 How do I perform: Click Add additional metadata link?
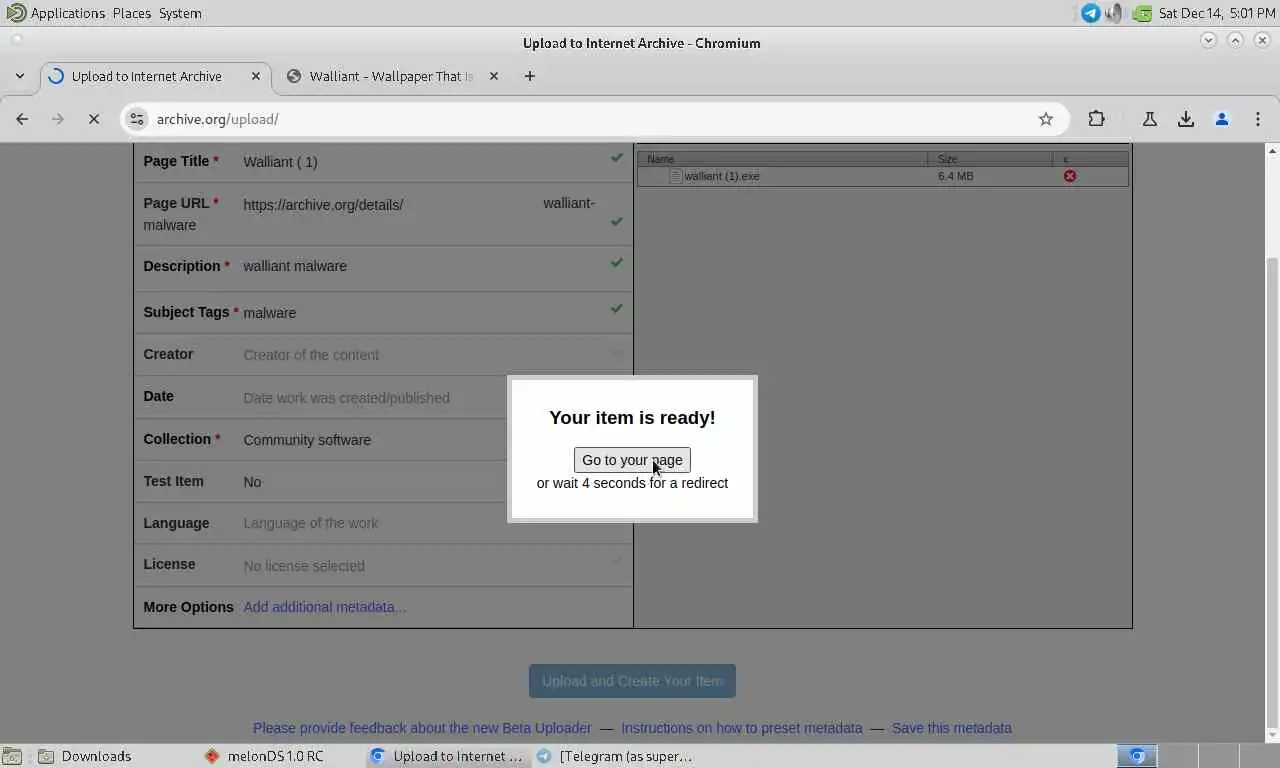coord(325,607)
